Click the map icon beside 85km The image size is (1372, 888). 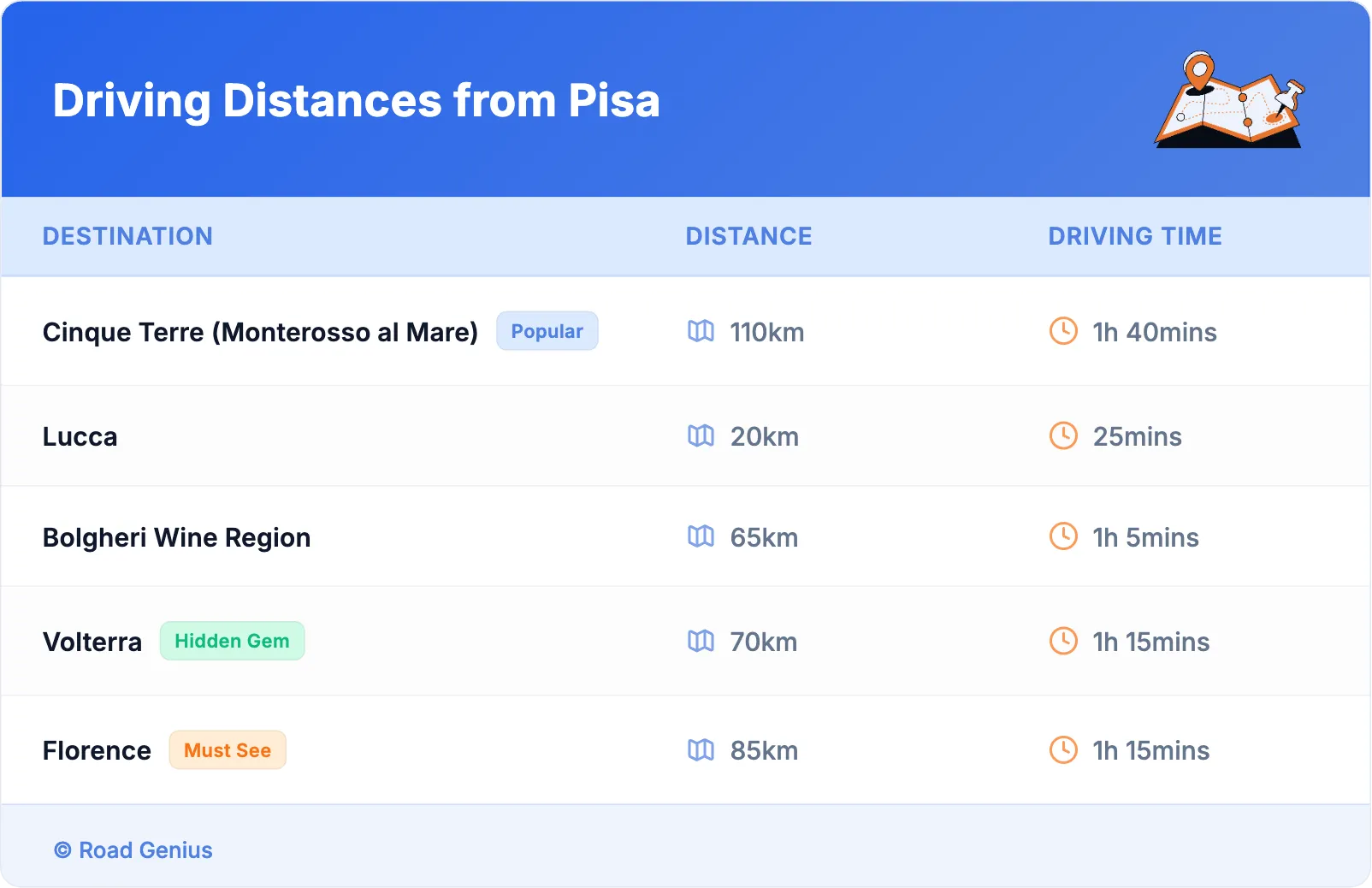point(701,750)
